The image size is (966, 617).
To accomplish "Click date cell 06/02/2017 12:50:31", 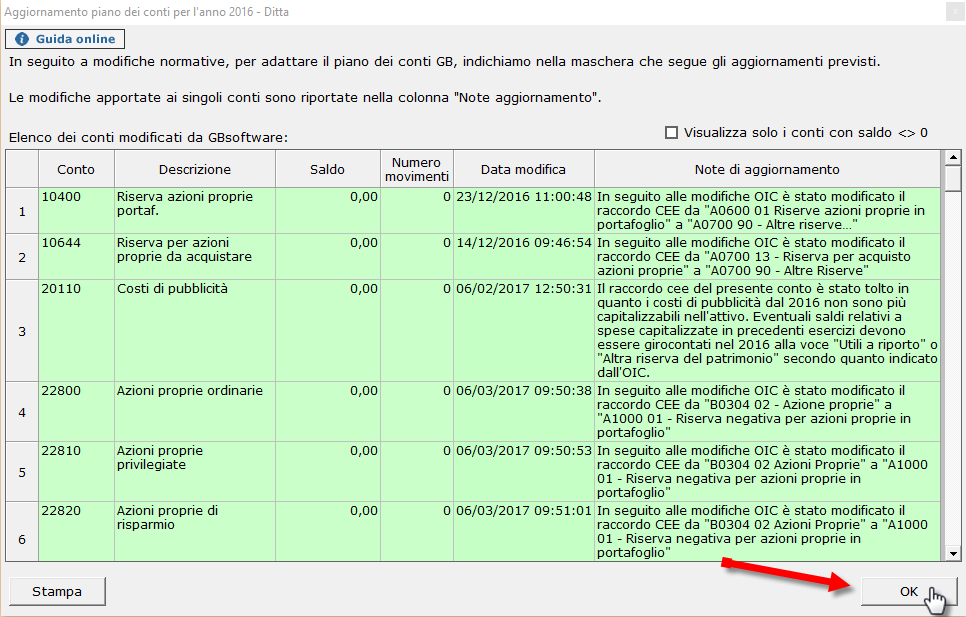I will coord(524,331).
